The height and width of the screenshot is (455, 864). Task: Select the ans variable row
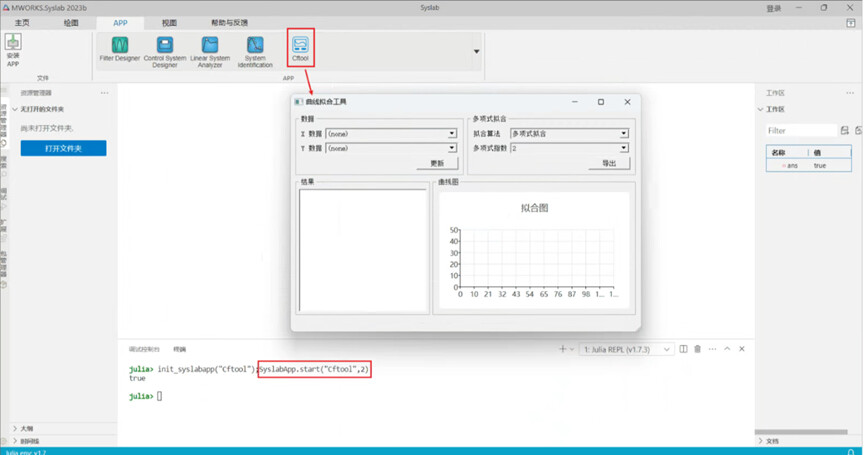click(x=808, y=165)
